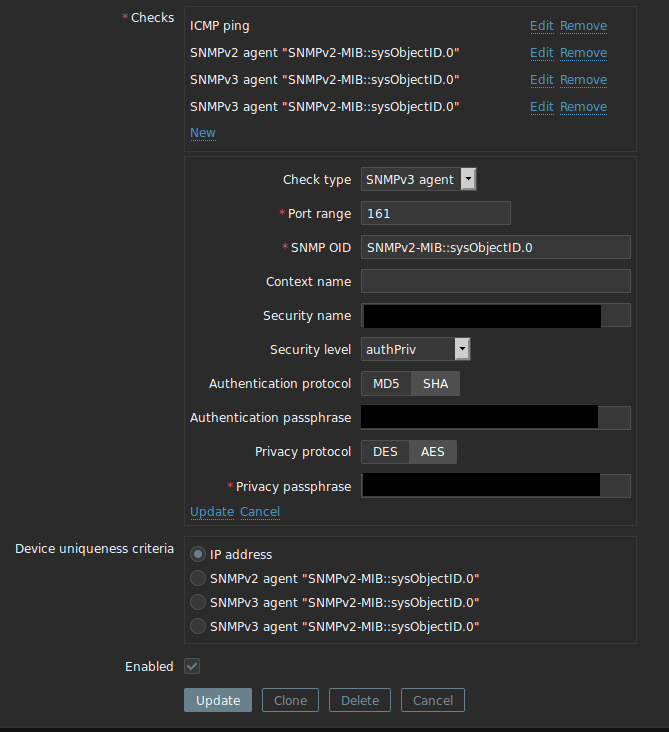Edit the ICMP ping check
Screen dimensions: 669x732
tap(541, 26)
